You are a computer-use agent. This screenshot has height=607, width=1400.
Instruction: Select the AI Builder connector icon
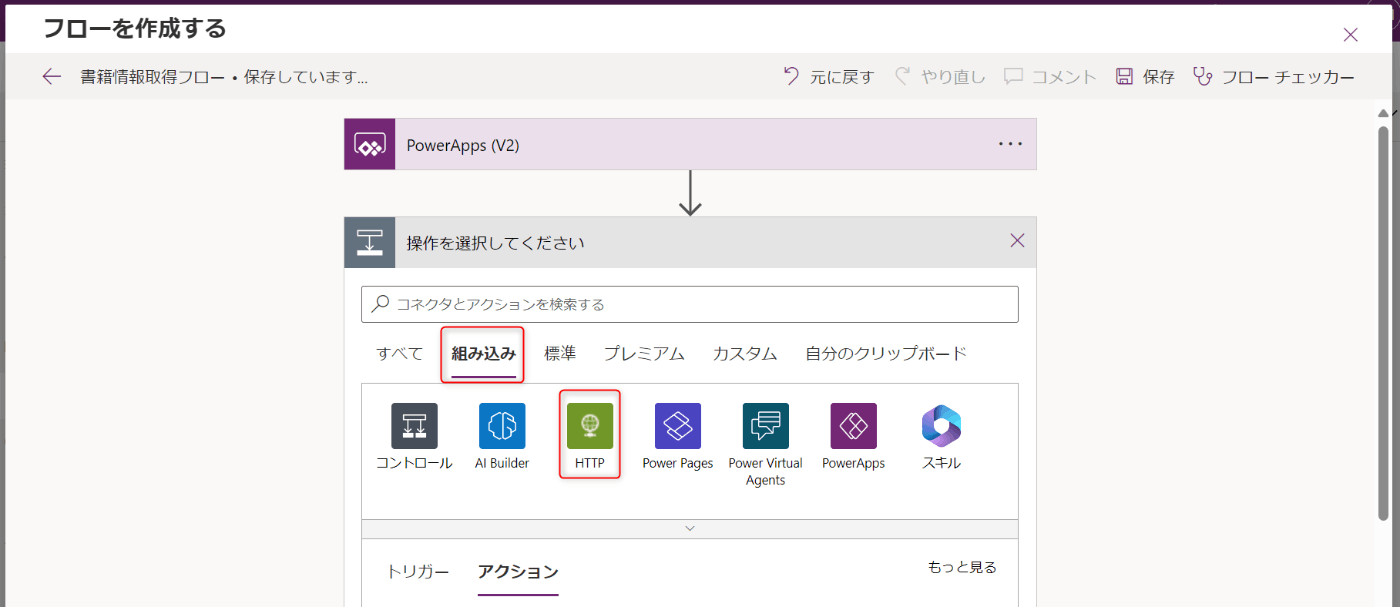click(502, 426)
